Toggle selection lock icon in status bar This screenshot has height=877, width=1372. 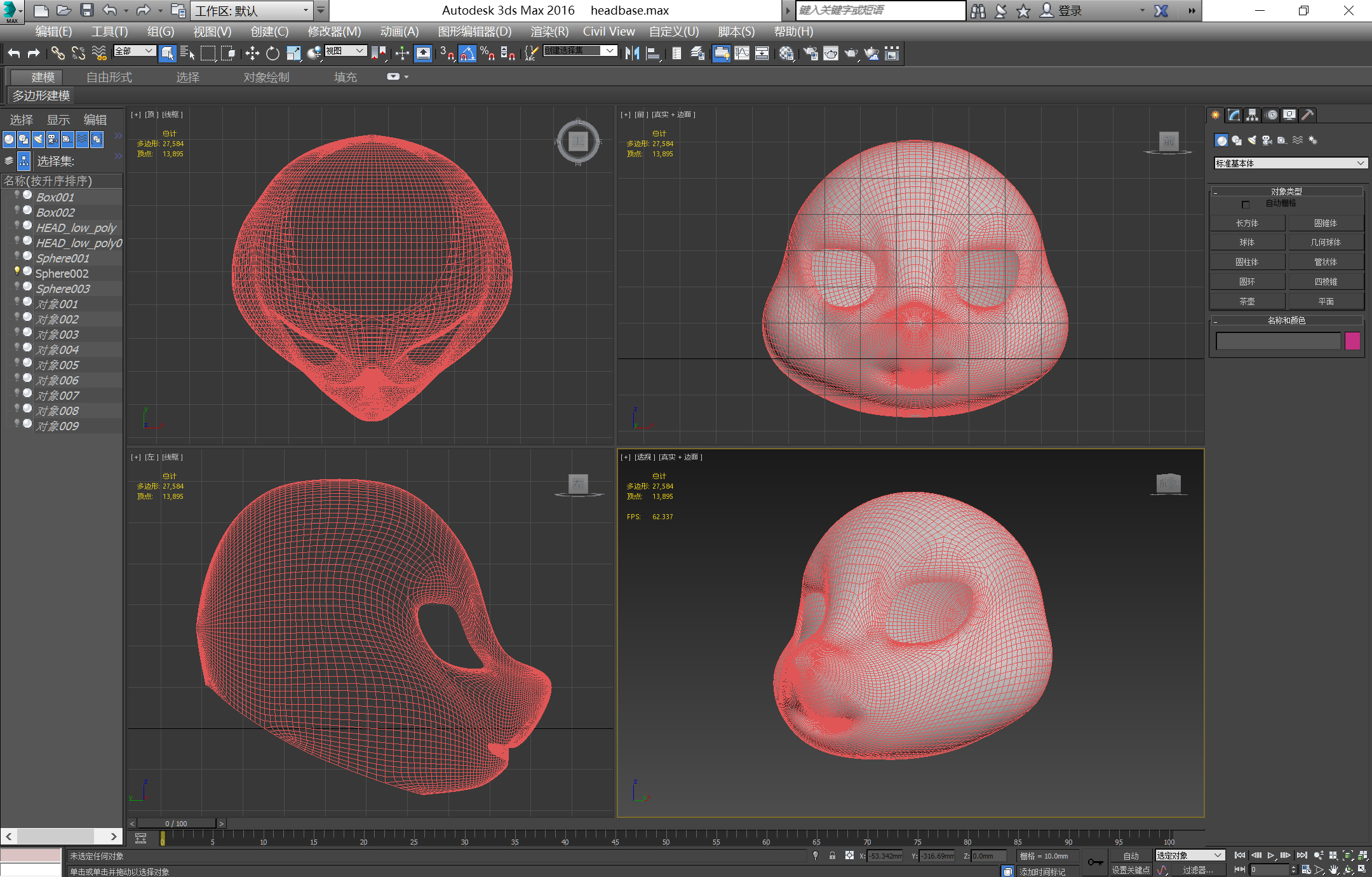click(x=832, y=856)
